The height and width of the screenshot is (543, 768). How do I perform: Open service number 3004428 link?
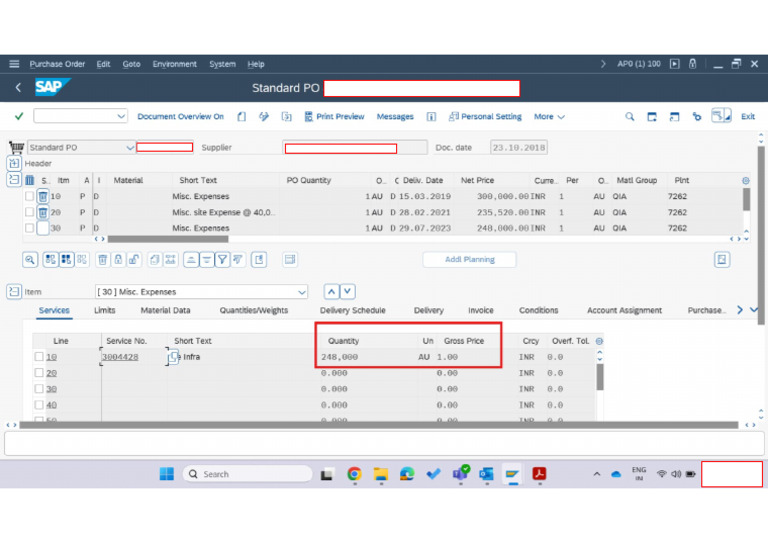[120, 357]
